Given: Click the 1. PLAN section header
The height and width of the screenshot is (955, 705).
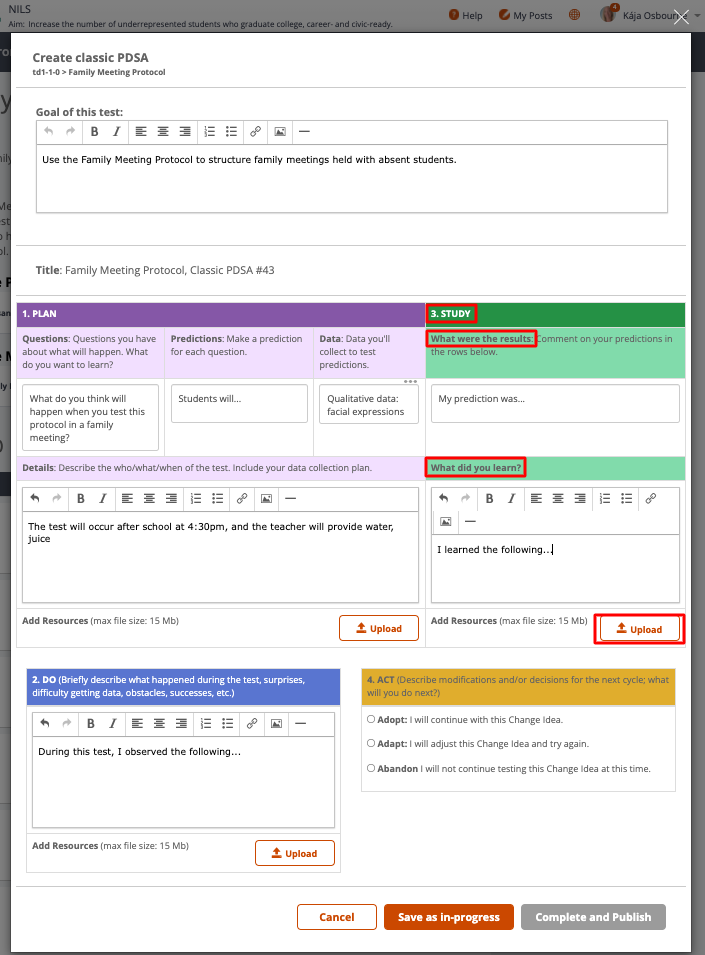Looking at the screenshot, I should pos(221,314).
